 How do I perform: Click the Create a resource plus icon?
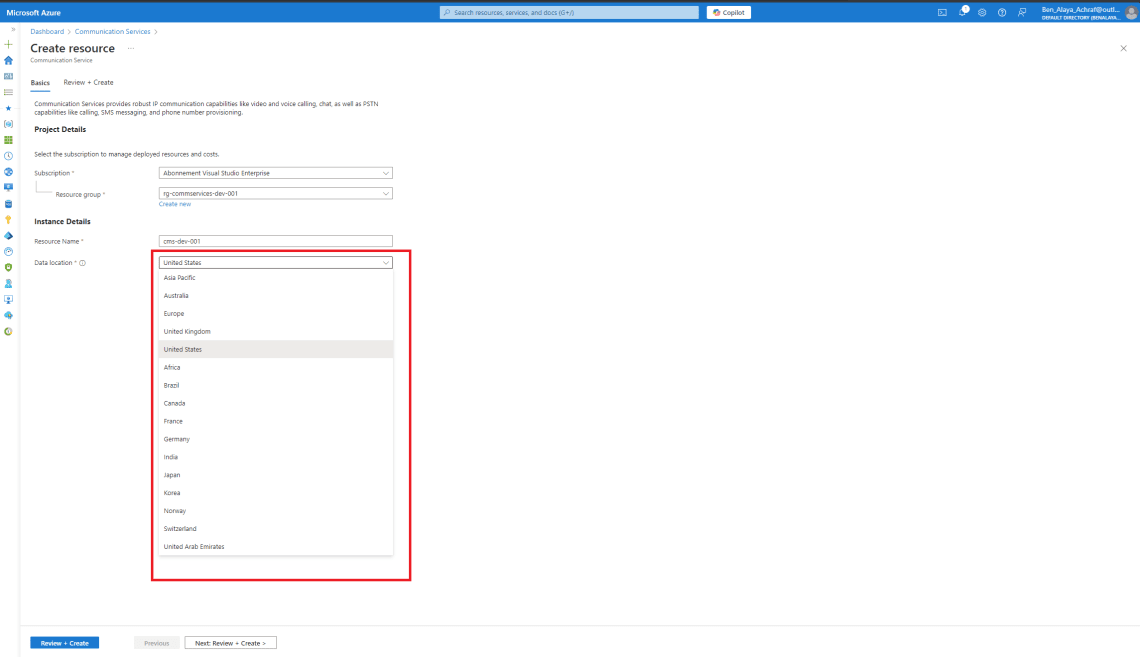pyautogui.click(x=8, y=45)
